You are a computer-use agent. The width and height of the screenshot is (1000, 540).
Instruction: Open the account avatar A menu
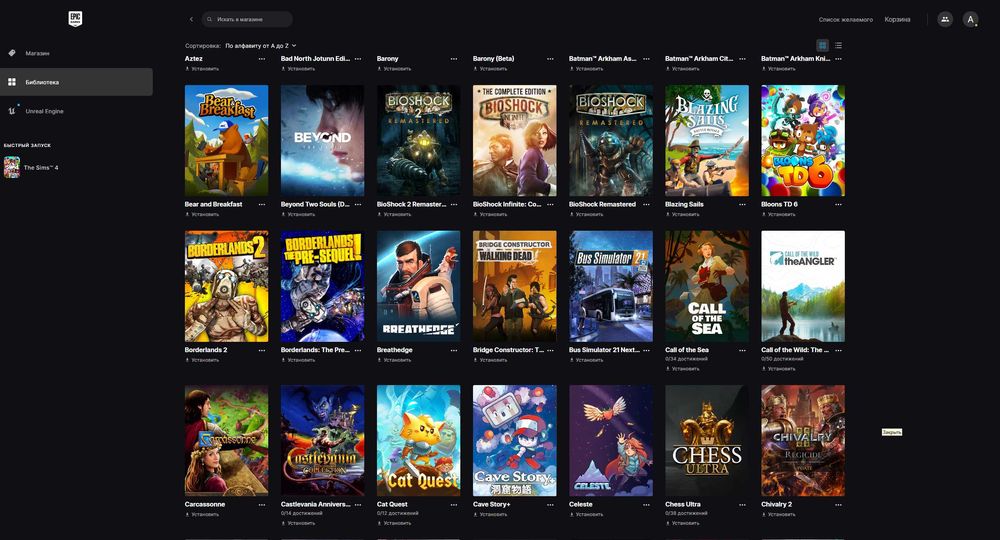(971, 19)
